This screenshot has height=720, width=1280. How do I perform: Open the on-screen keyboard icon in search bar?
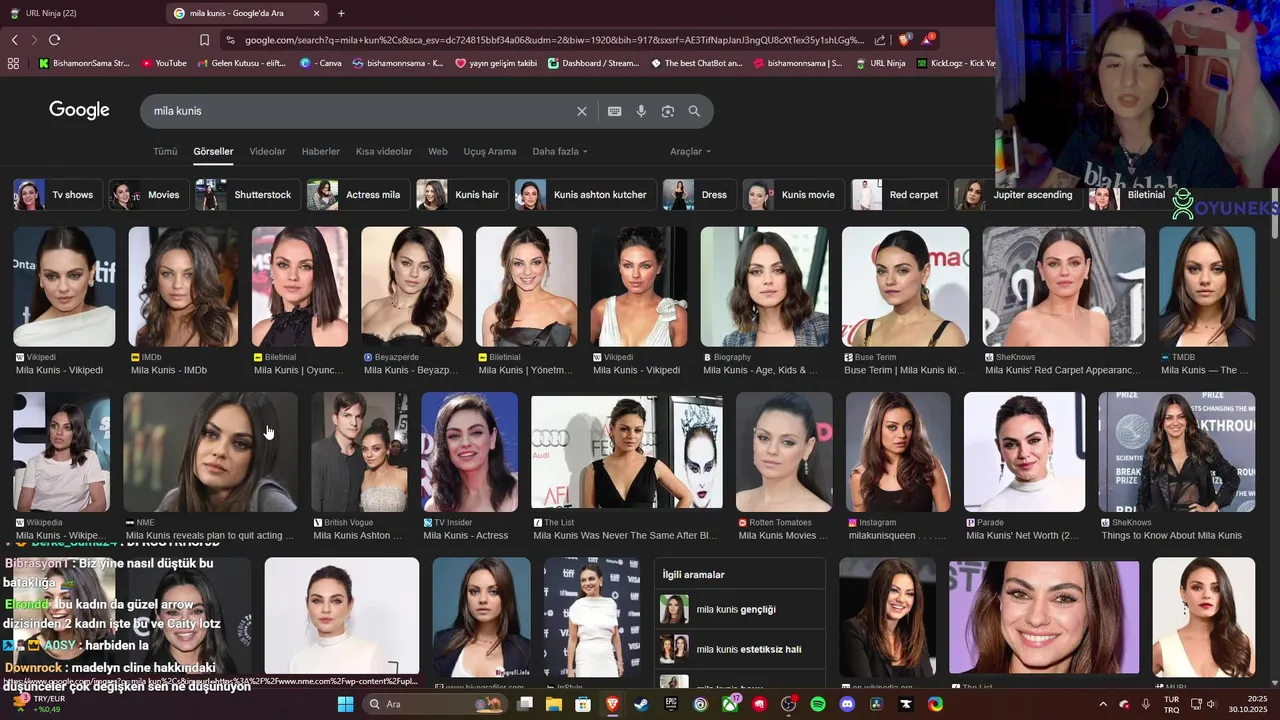pos(615,111)
